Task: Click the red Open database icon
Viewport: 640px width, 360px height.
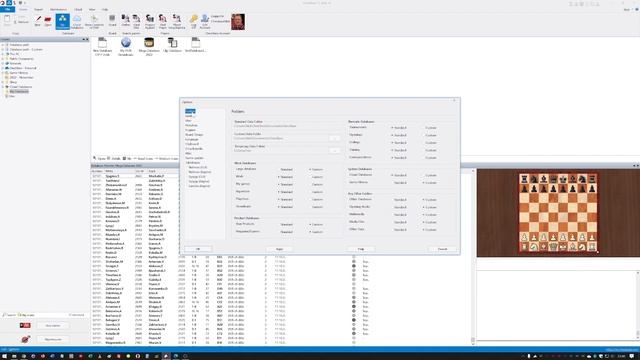Action: point(48,21)
